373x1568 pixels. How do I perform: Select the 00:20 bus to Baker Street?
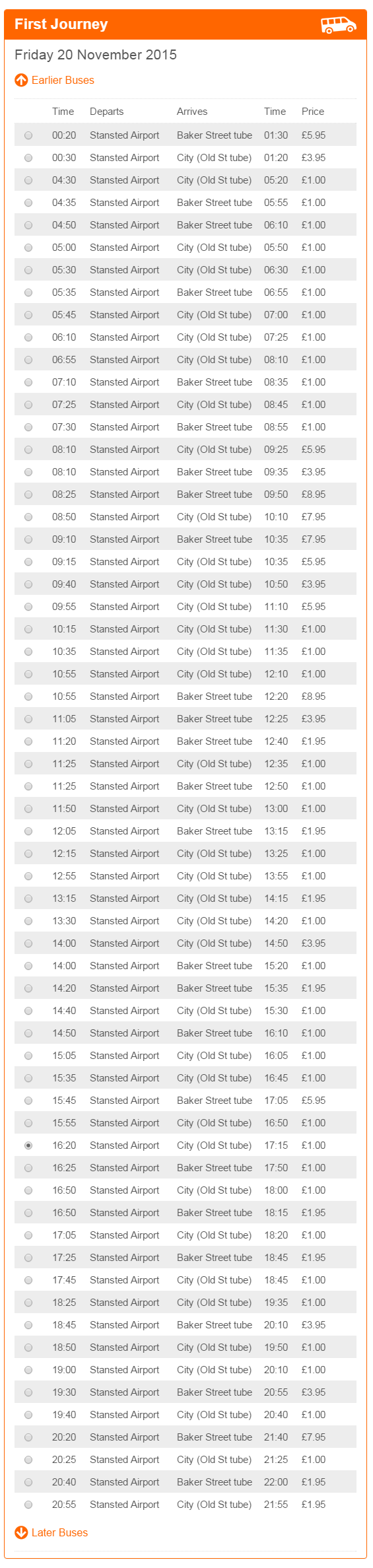pos(28,135)
